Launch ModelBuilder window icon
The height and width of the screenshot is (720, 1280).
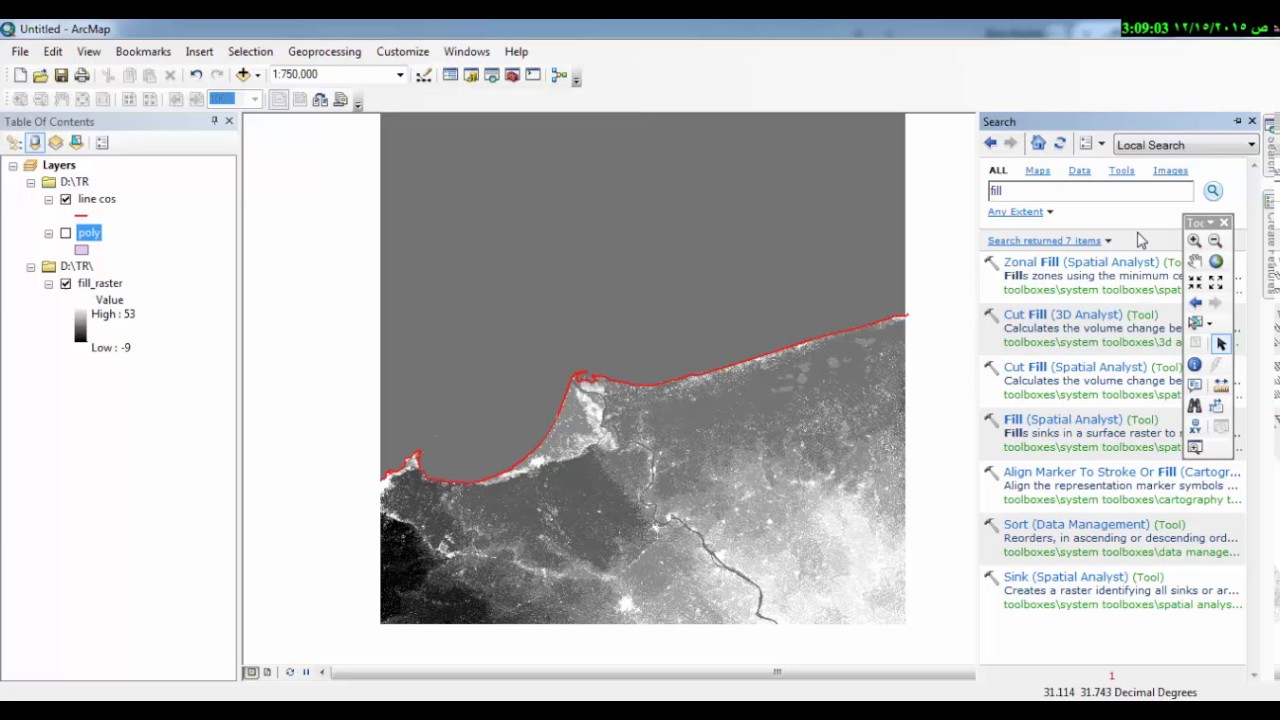click(x=559, y=75)
